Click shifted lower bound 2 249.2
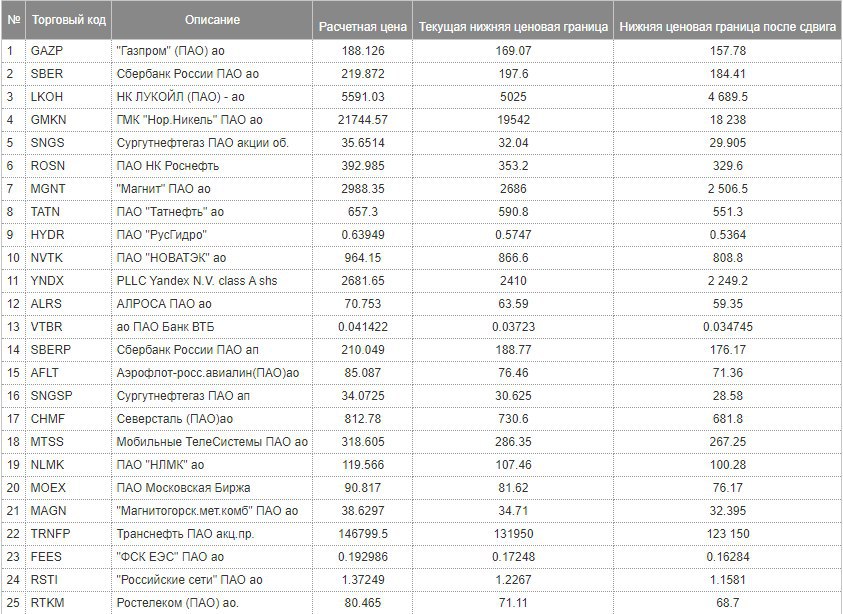 (x=728, y=281)
